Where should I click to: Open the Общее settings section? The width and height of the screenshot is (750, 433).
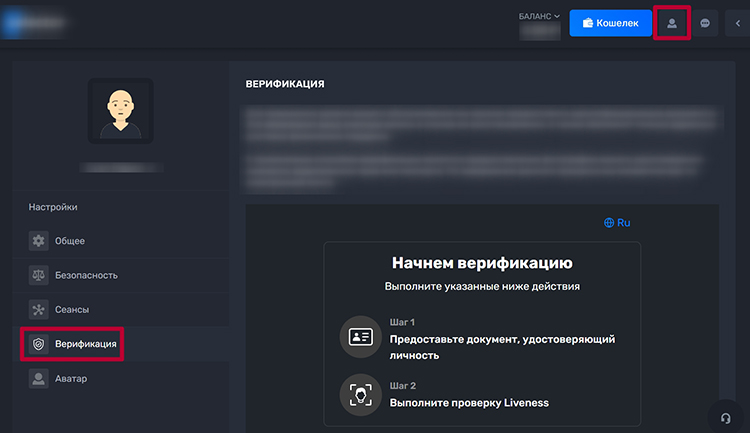click(x=121, y=241)
